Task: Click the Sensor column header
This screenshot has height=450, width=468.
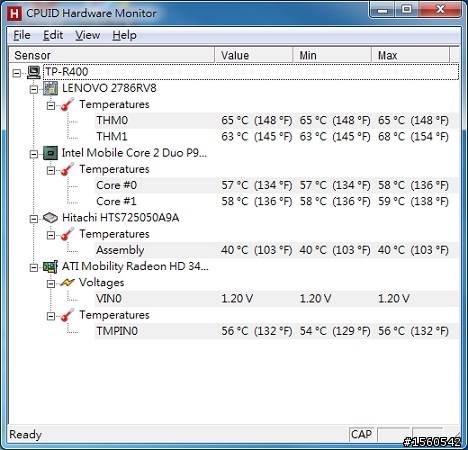Action: tap(111, 55)
